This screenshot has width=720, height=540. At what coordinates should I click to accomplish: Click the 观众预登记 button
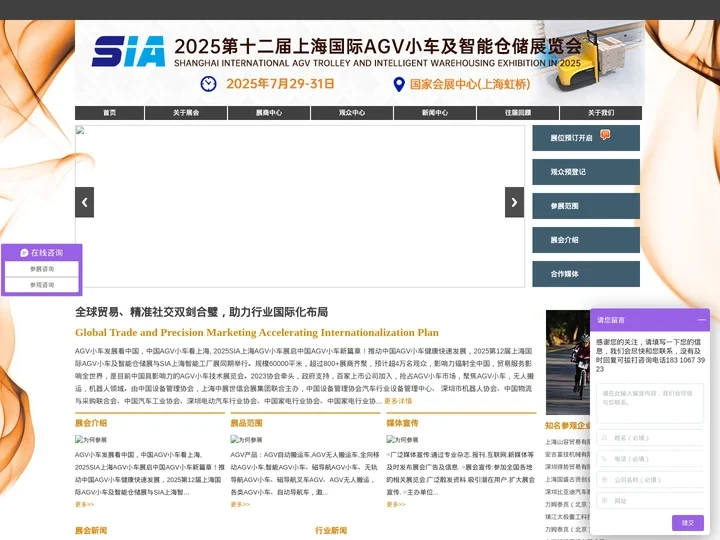point(586,172)
